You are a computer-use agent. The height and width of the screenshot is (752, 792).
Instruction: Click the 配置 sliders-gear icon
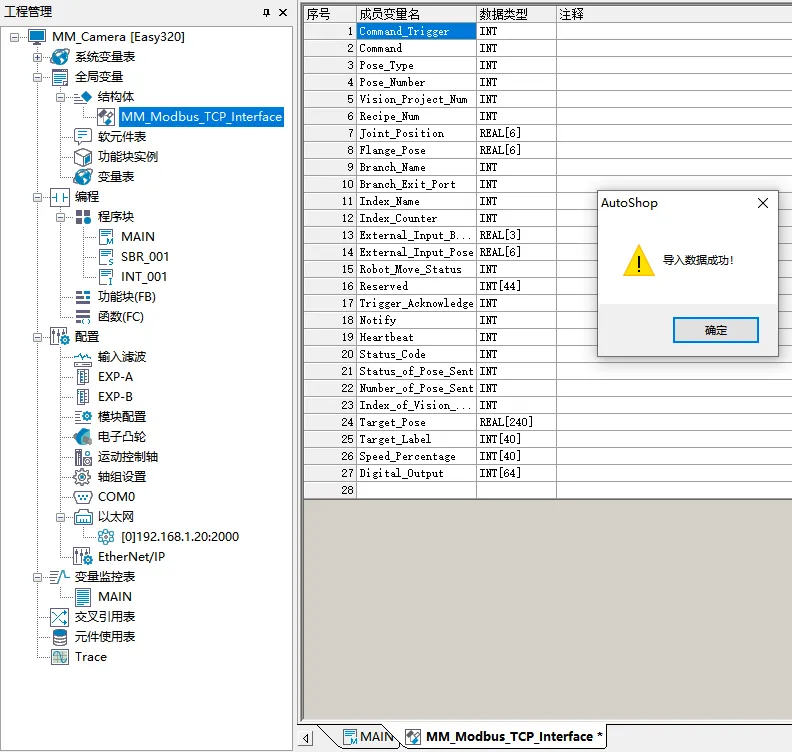click(x=60, y=337)
